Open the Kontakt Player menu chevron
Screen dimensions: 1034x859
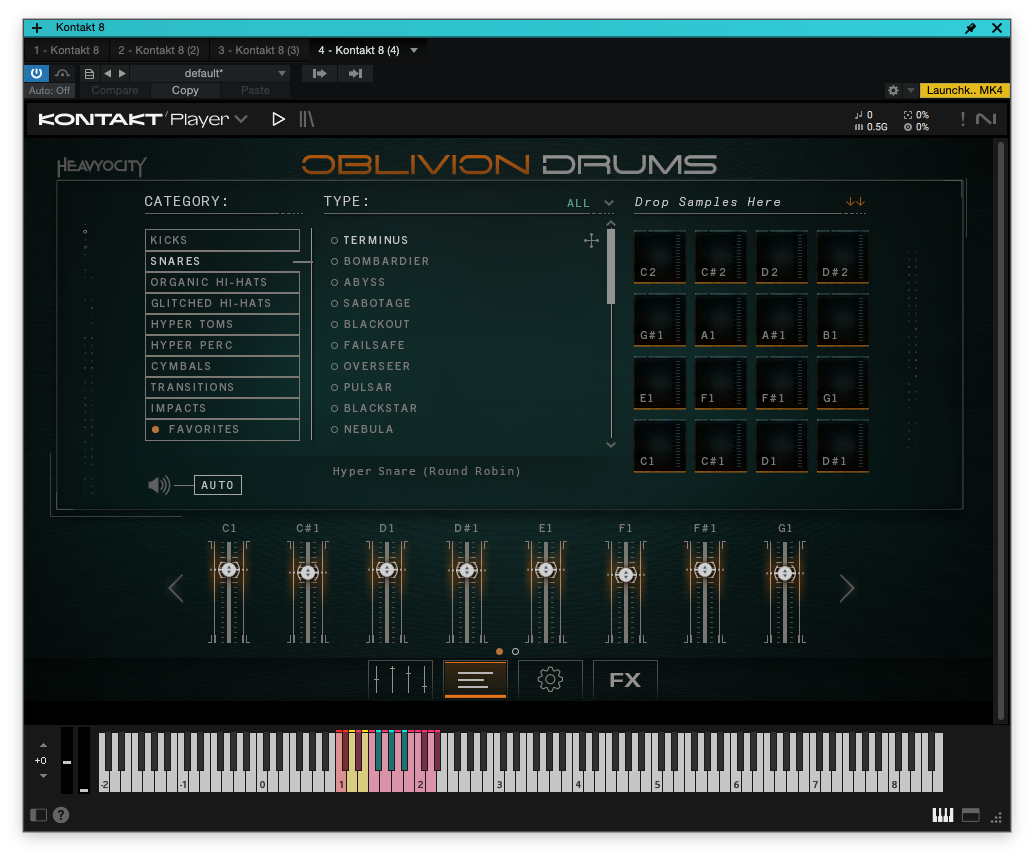(241, 119)
